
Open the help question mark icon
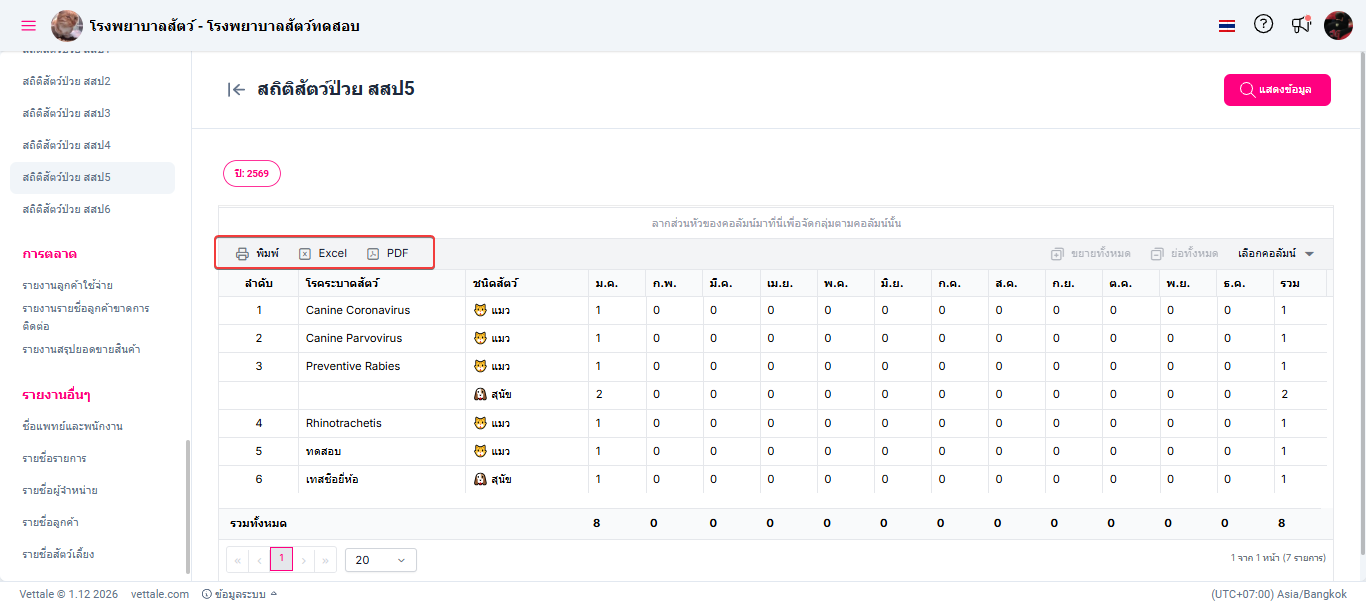pos(1263,25)
